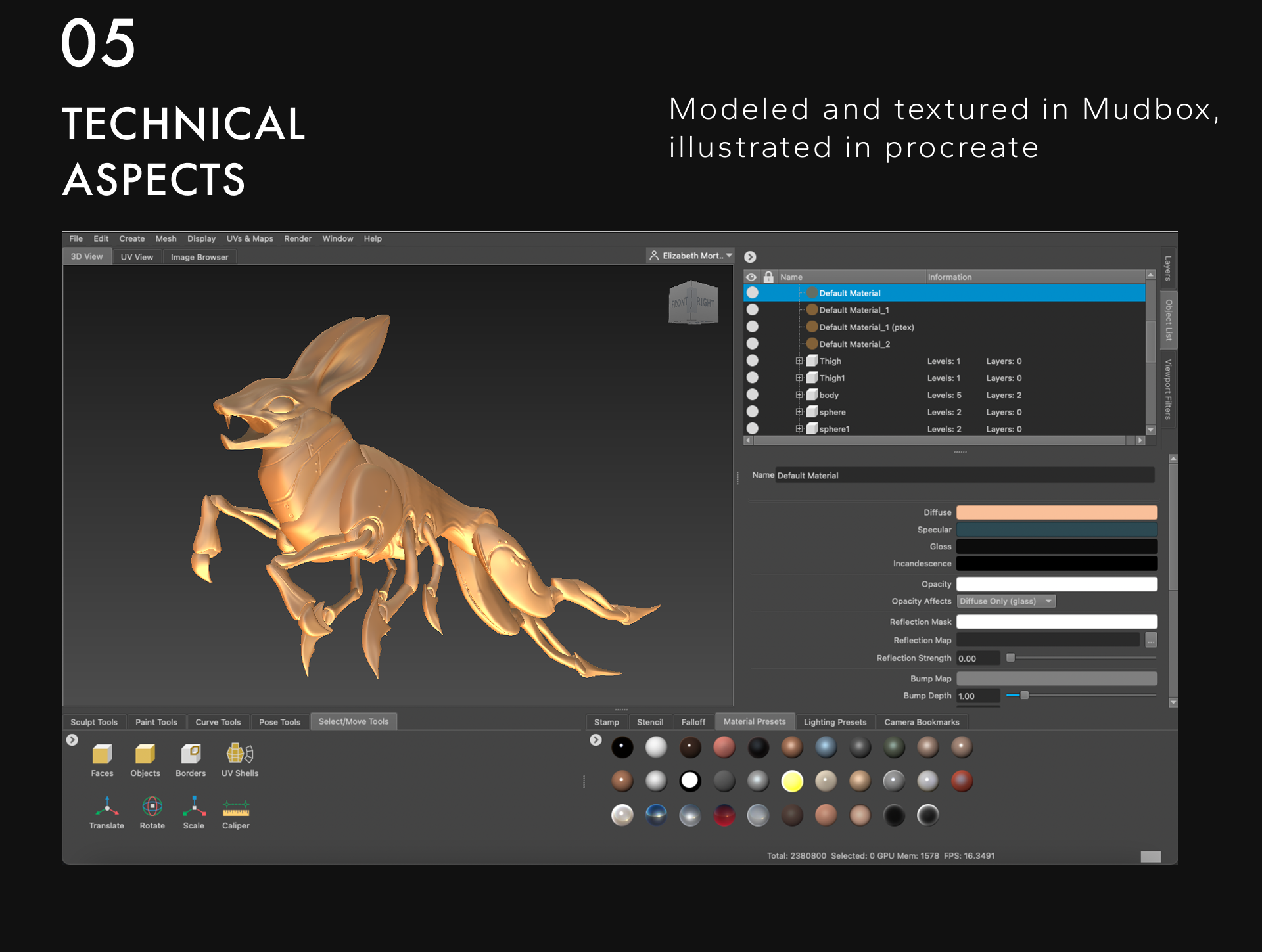The width and height of the screenshot is (1262, 952).
Task: Toggle visibility of the body object
Action: pyautogui.click(x=753, y=395)
